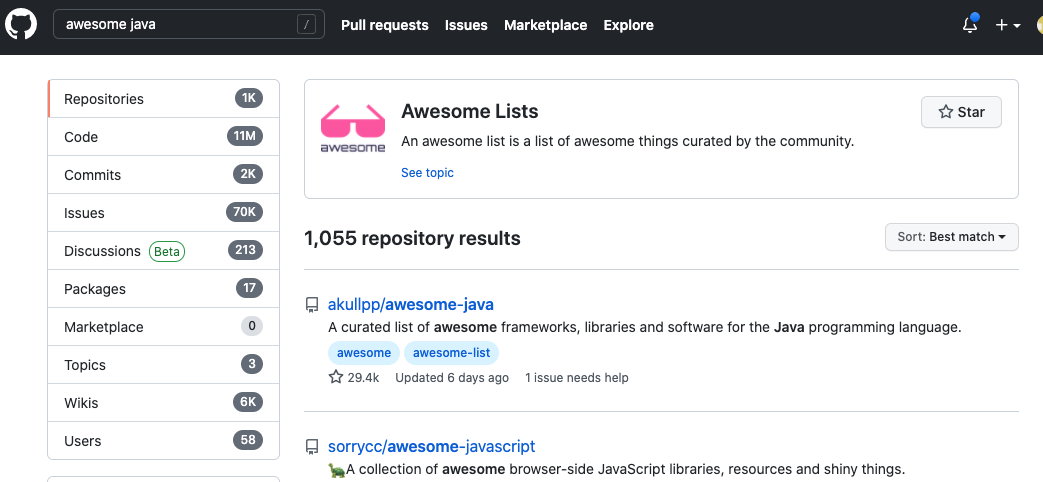Click the star icon next to 29.4k
1043x482 pixels.
coord(336,378)
